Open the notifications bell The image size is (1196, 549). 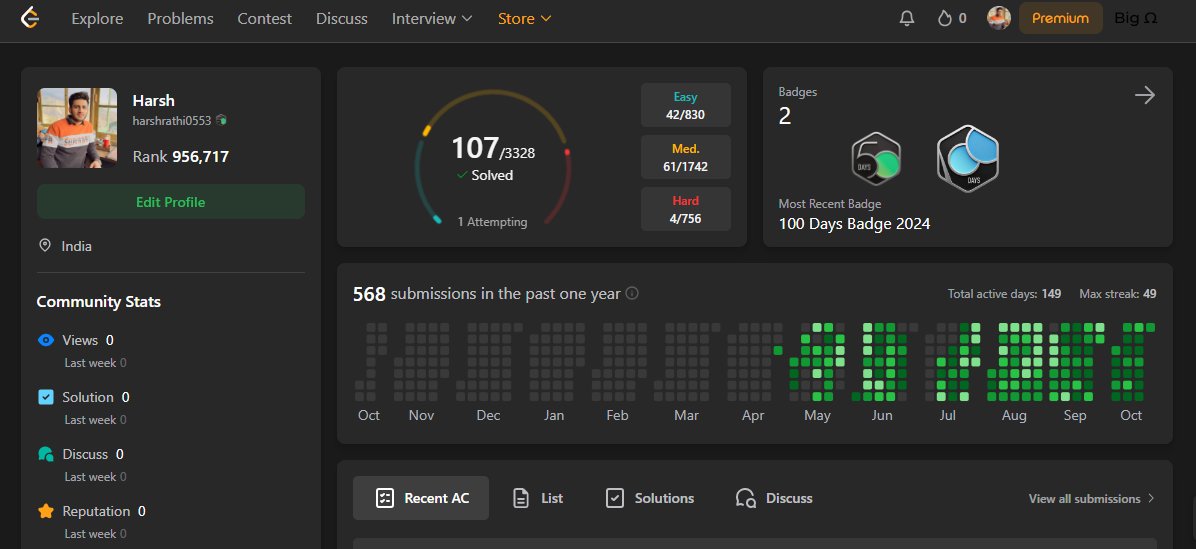coord(906,18)
